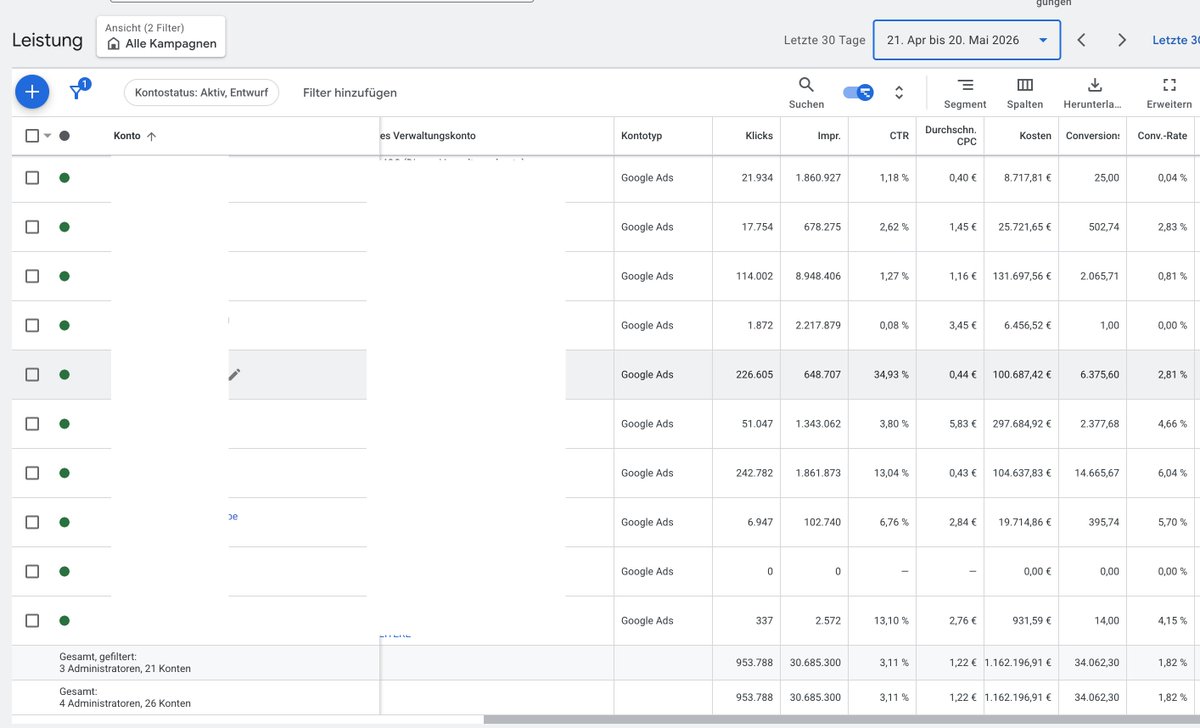The width and height of the screenshot is (1200, 728).
Task: Click Gesamt, gefiltert: 3 Administratoren, 21 Konten
Action: point(125,662)
